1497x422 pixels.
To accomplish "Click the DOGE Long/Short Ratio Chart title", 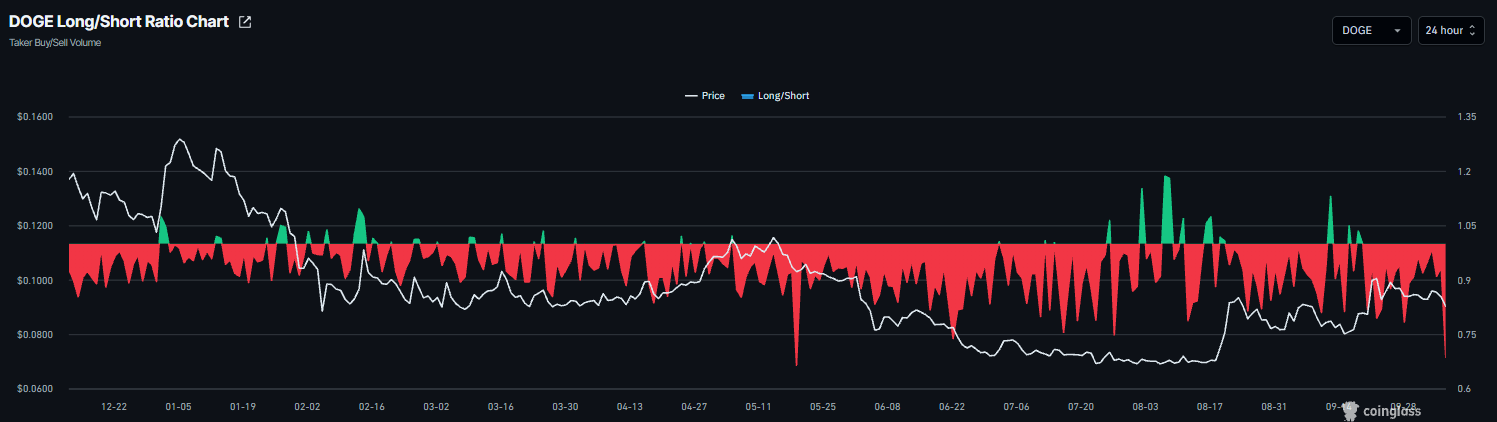I will (x=119, y=22).
